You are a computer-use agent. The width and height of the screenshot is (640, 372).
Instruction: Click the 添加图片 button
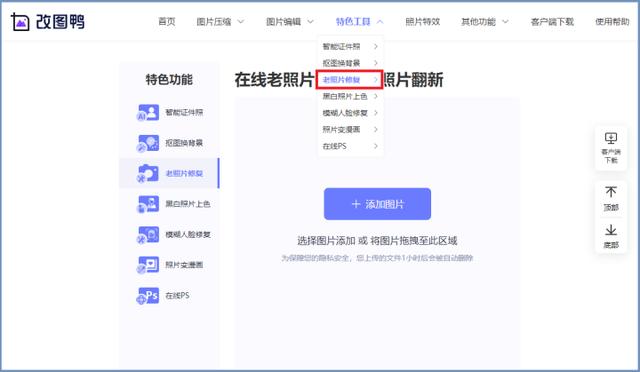pyautogui.click(x=377, y=204)
